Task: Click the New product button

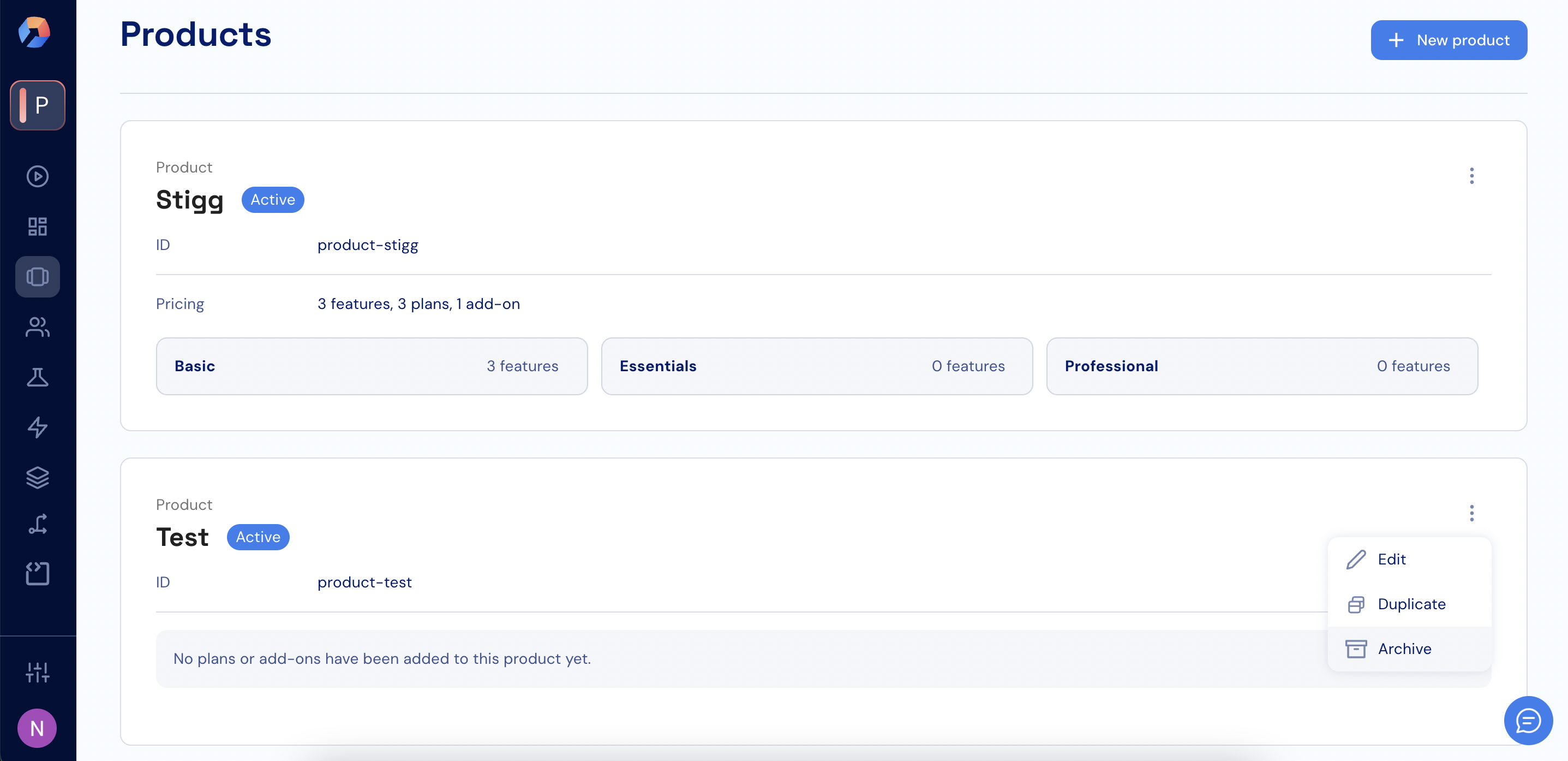Action: click(1448, 40)
